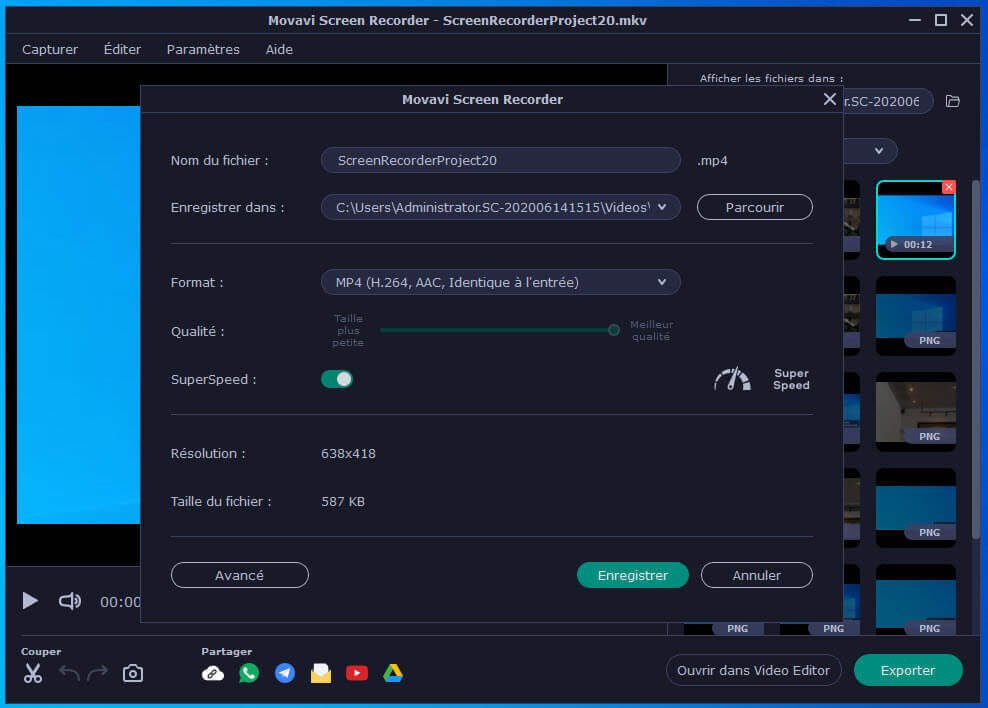The image size is (988, 708).
Task: Upload to Google Drive
Action: 393,673
